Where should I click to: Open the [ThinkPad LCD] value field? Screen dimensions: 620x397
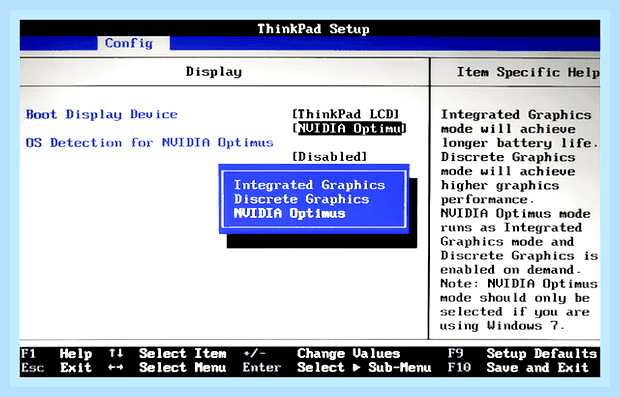tap(346, 114)
